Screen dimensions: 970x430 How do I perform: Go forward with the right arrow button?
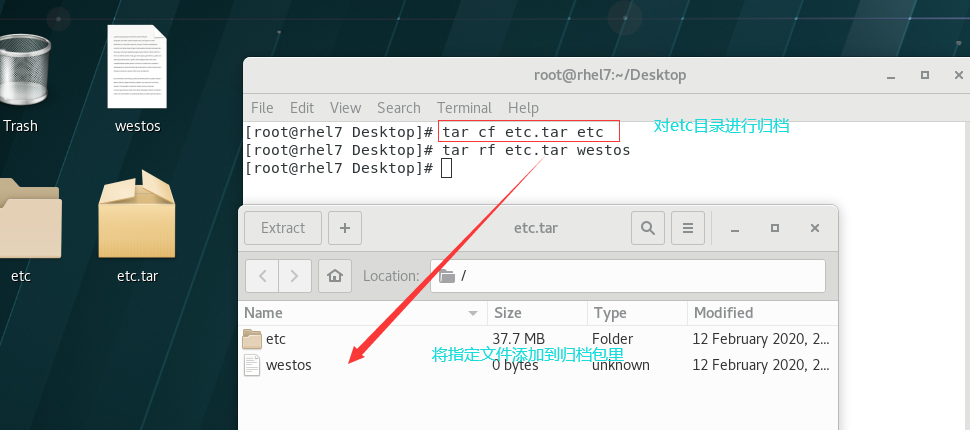click(x=295, y=276)
